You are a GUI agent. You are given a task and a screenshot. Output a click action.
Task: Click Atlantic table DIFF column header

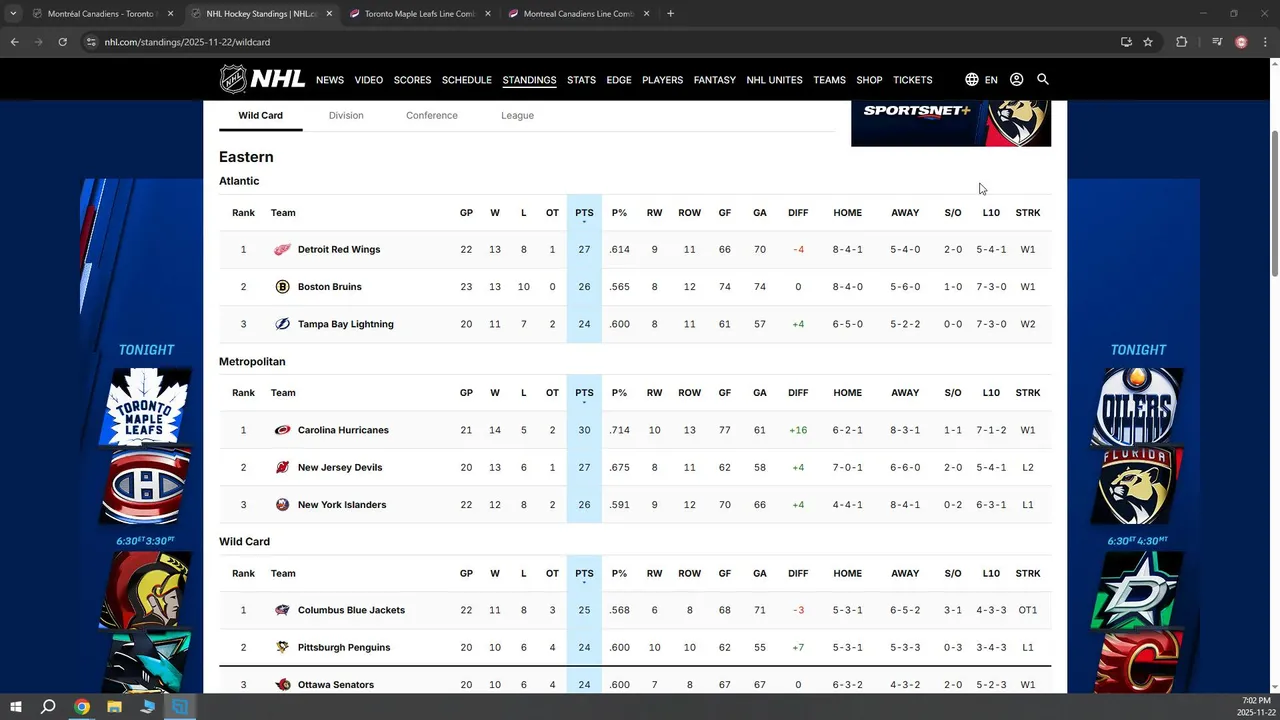798,213
